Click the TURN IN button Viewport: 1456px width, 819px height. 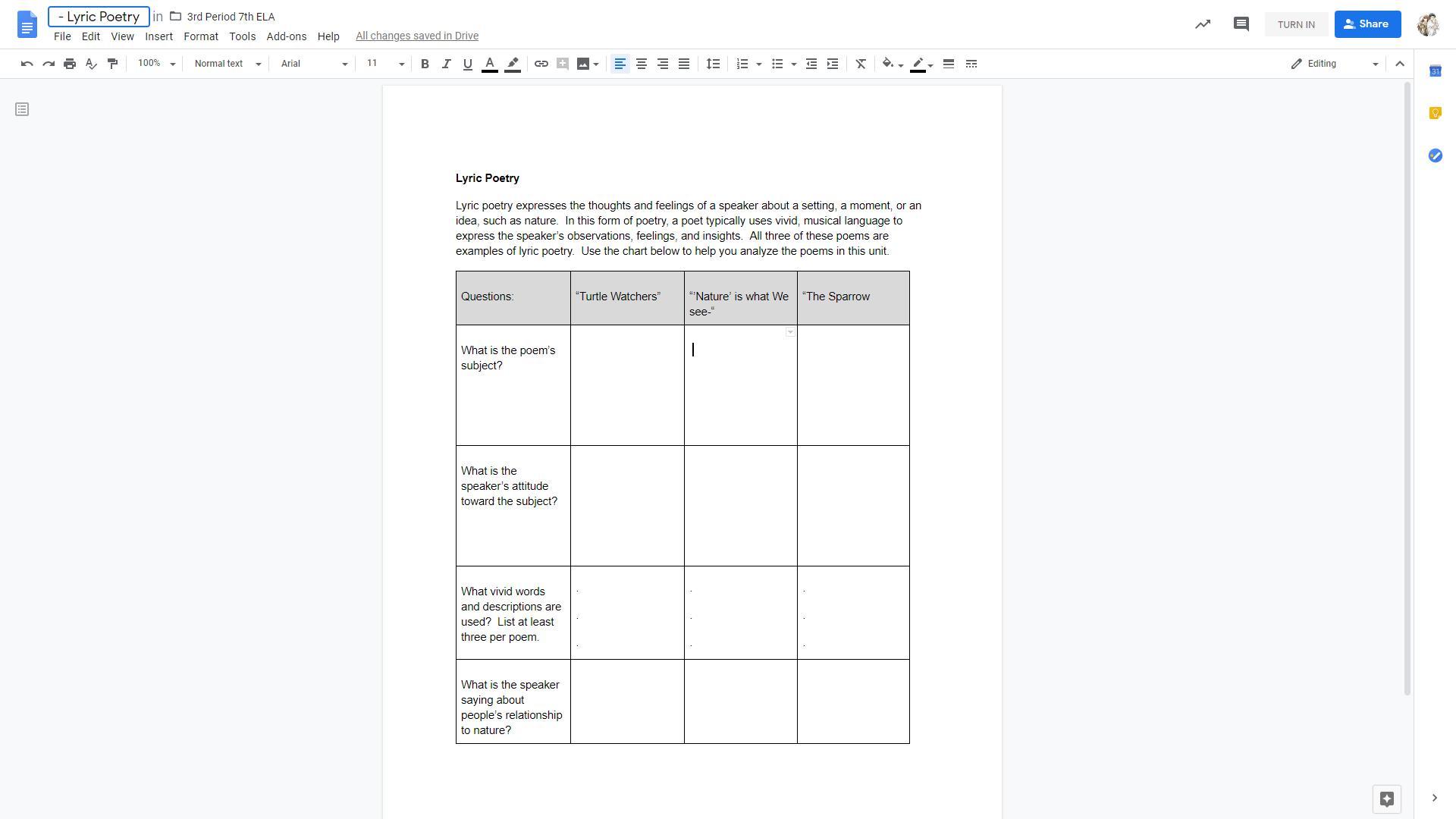click(x=1295, y=24)
